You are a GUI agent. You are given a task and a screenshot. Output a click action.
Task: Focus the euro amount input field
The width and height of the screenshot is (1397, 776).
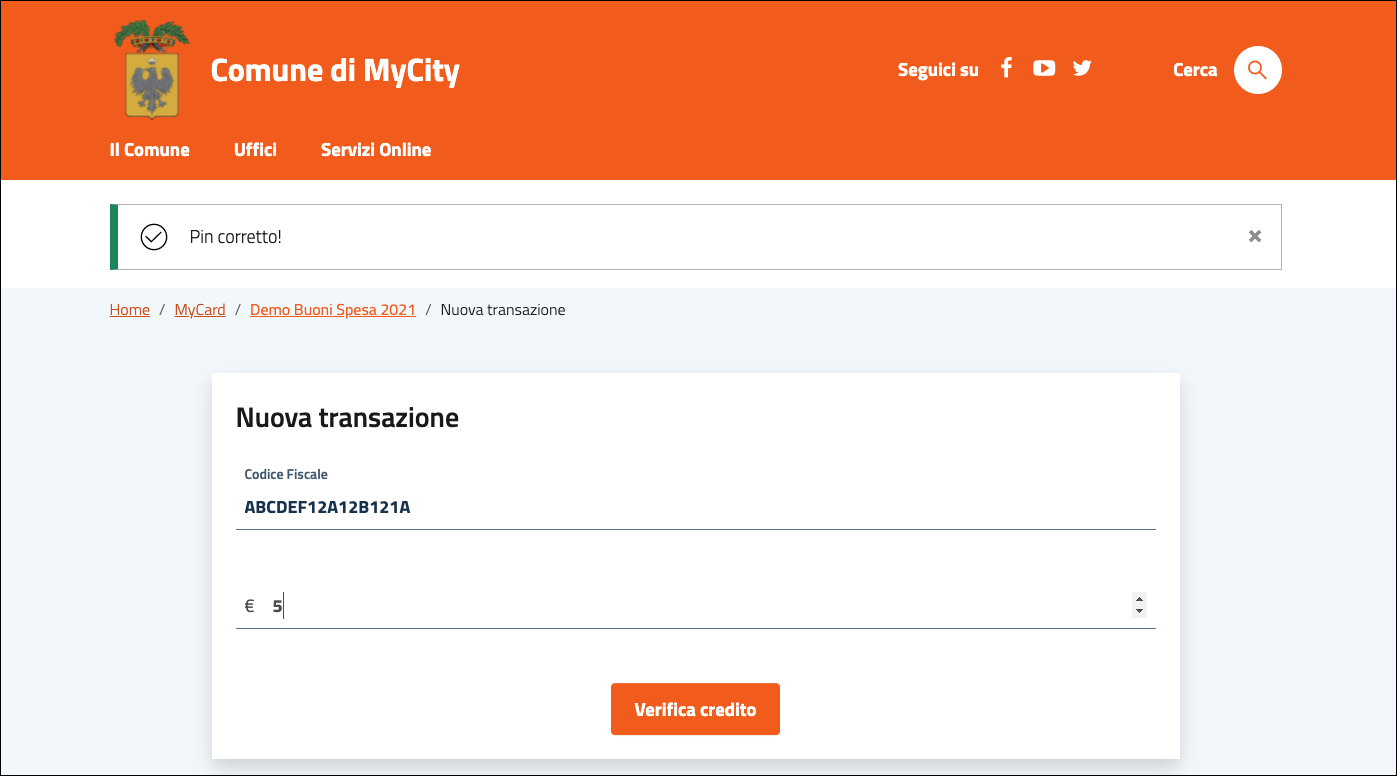[695, 606]
